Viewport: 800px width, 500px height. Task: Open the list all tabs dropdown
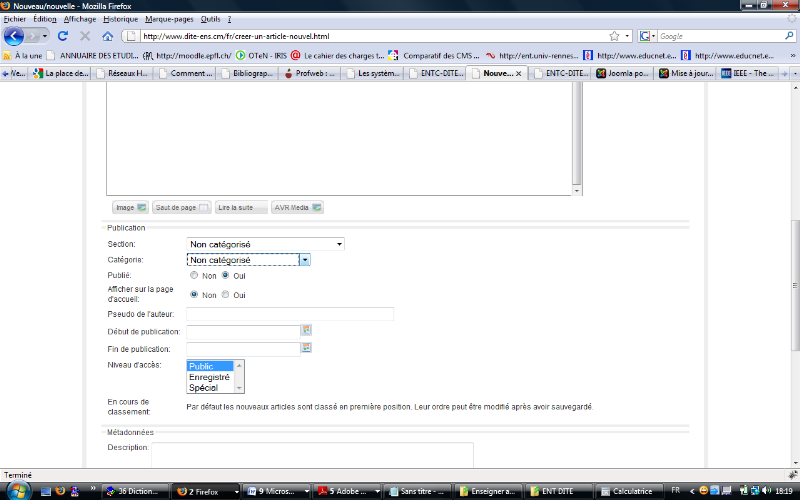795,73
